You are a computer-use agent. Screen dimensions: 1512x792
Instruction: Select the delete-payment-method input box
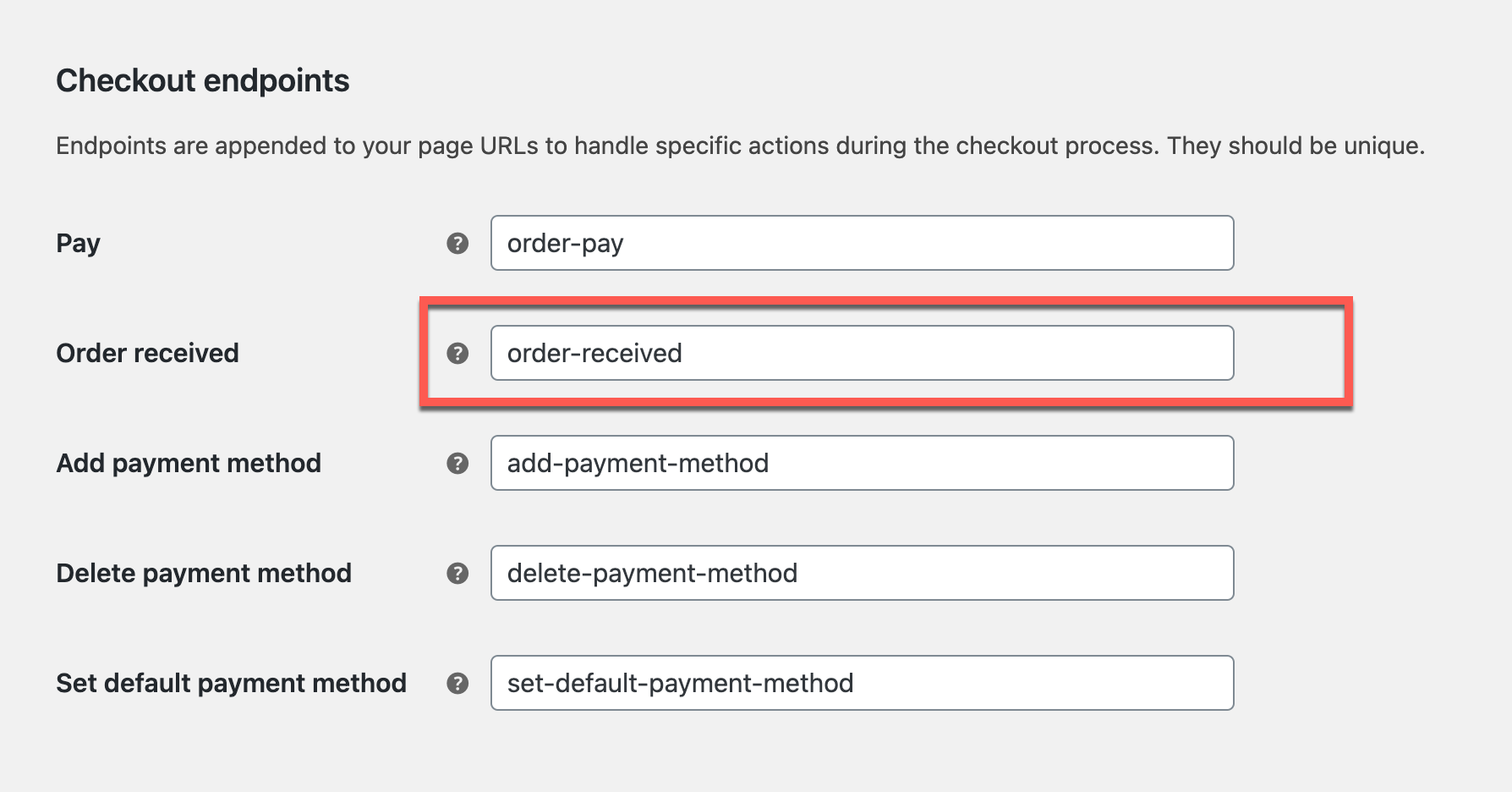pos(861,574)
